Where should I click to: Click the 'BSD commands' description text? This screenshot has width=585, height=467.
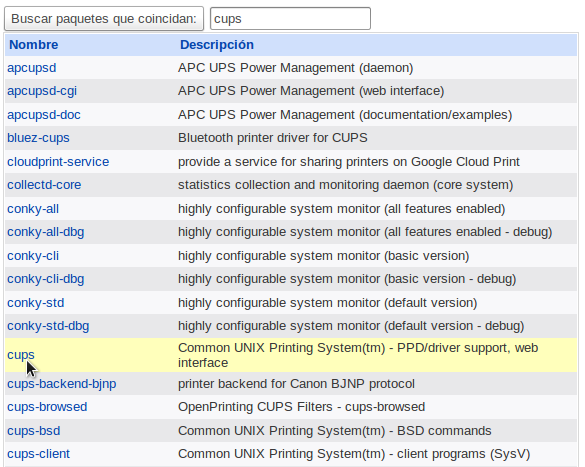click(x=335, y=431)
